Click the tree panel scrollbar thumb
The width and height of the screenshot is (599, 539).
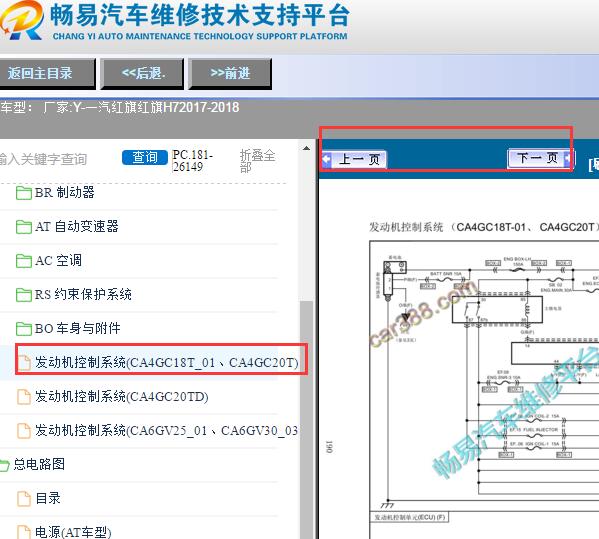[306, 419]
